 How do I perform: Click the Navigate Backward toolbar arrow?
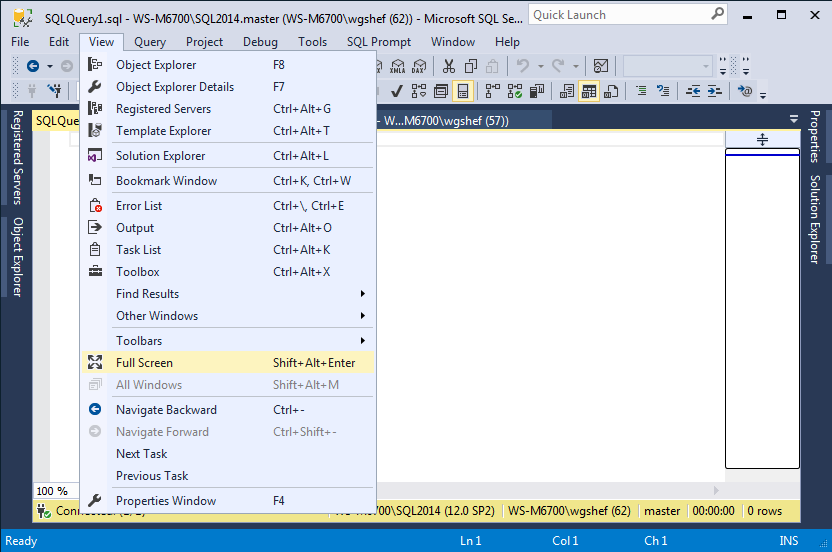33,66
